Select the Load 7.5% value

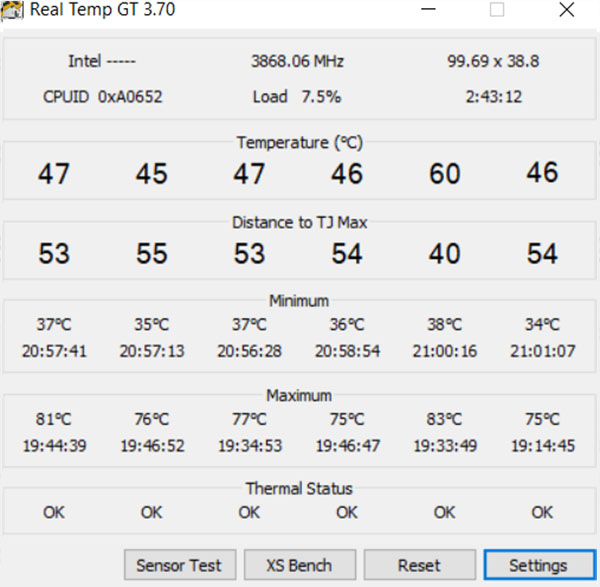[297, 97]
